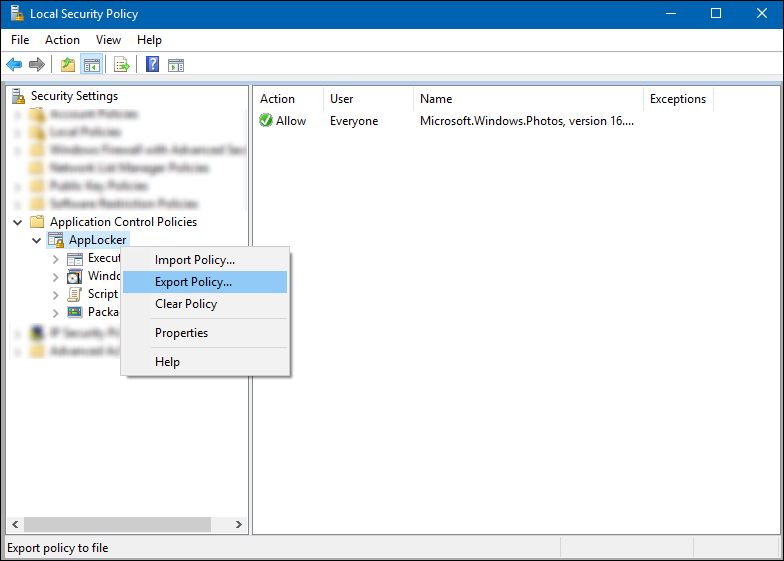Click the tree pane horizontal scrollbar right arrow

click(x=239, y=524)
